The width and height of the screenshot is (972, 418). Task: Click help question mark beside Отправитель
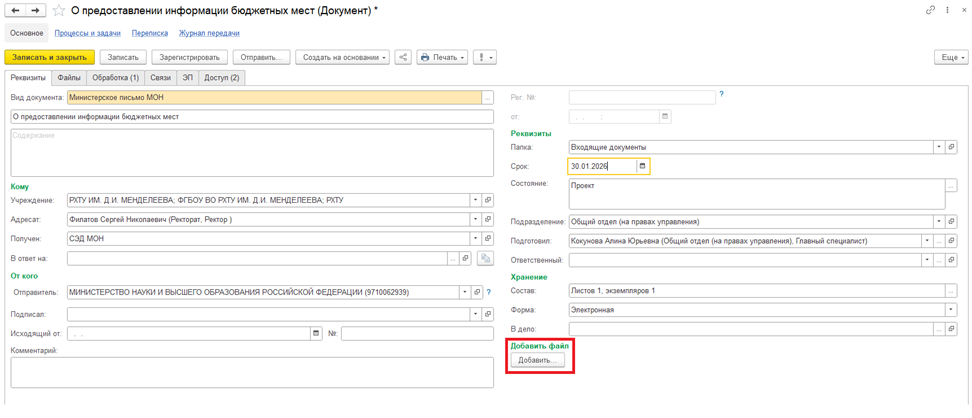(488, 293)
